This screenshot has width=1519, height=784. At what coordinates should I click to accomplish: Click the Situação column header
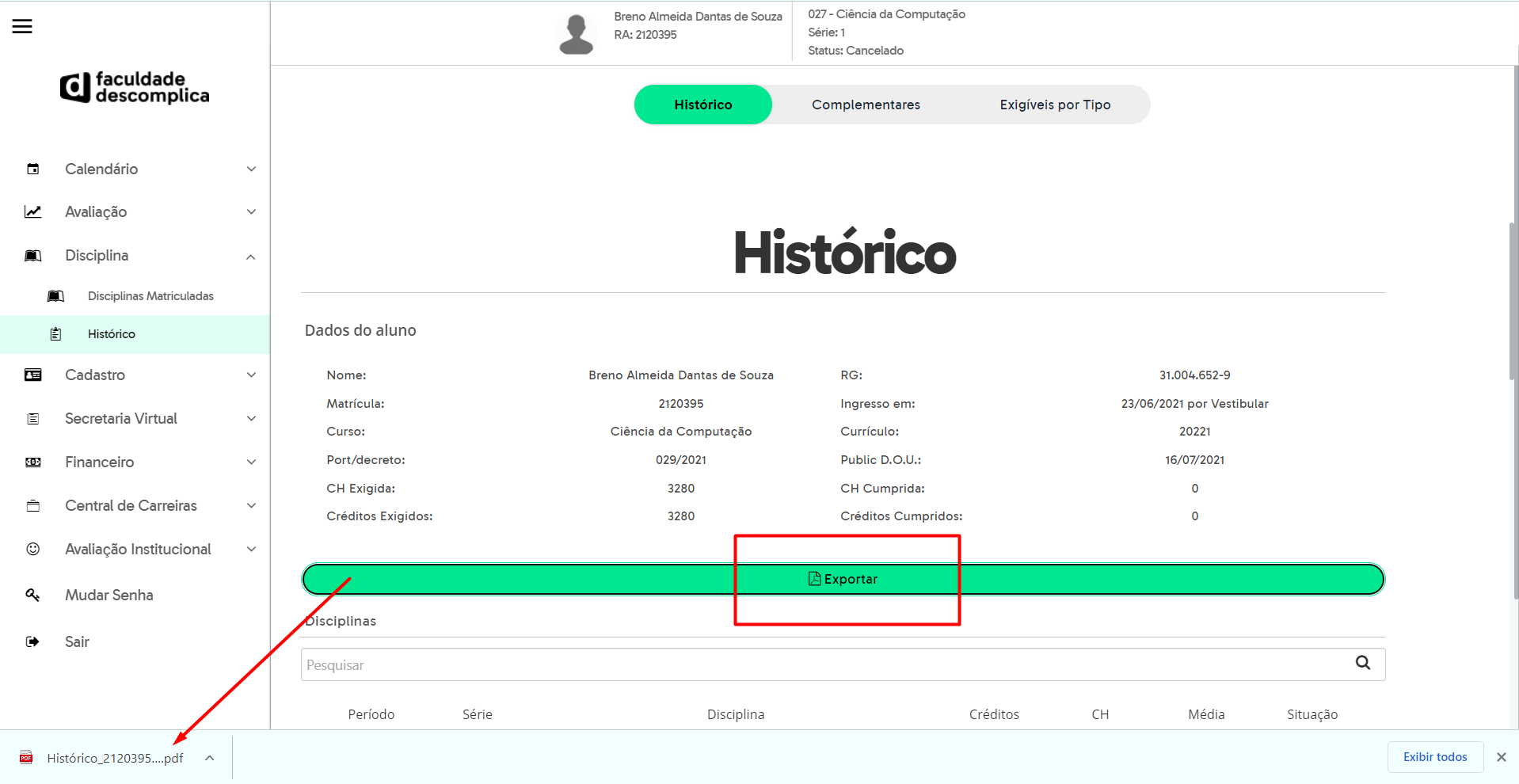point(1312,714)
